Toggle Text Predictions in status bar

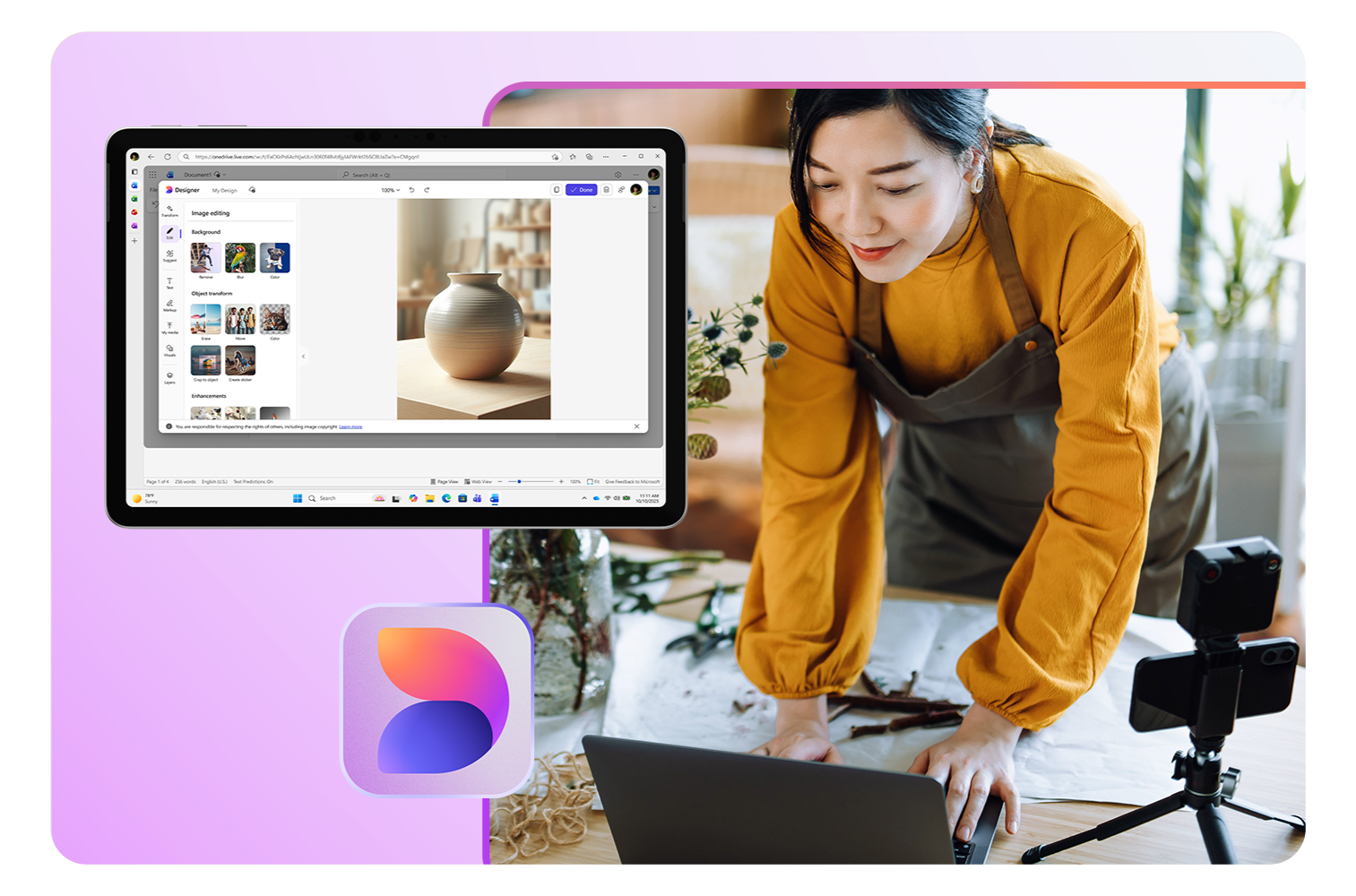(253, 482)
